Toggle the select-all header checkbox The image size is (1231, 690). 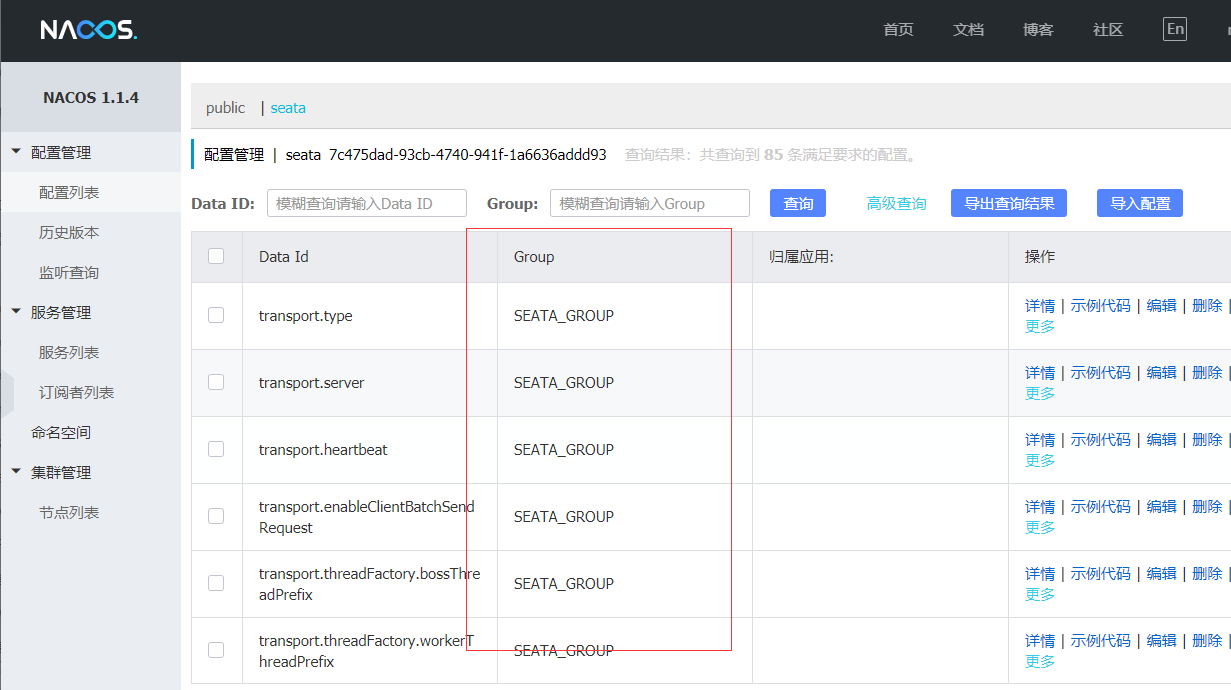216,256
